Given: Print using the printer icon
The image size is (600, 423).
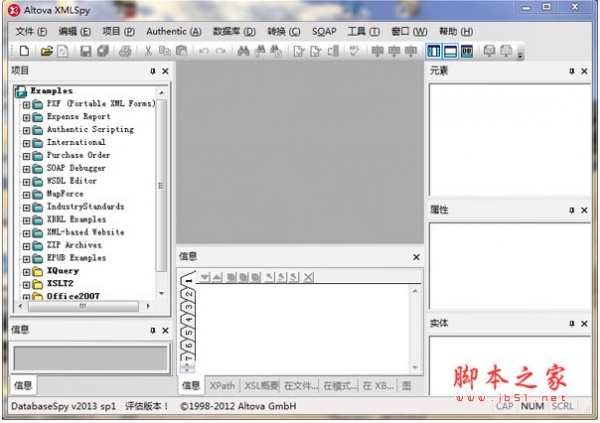Looking at the screenshot, I should (125, 51).
